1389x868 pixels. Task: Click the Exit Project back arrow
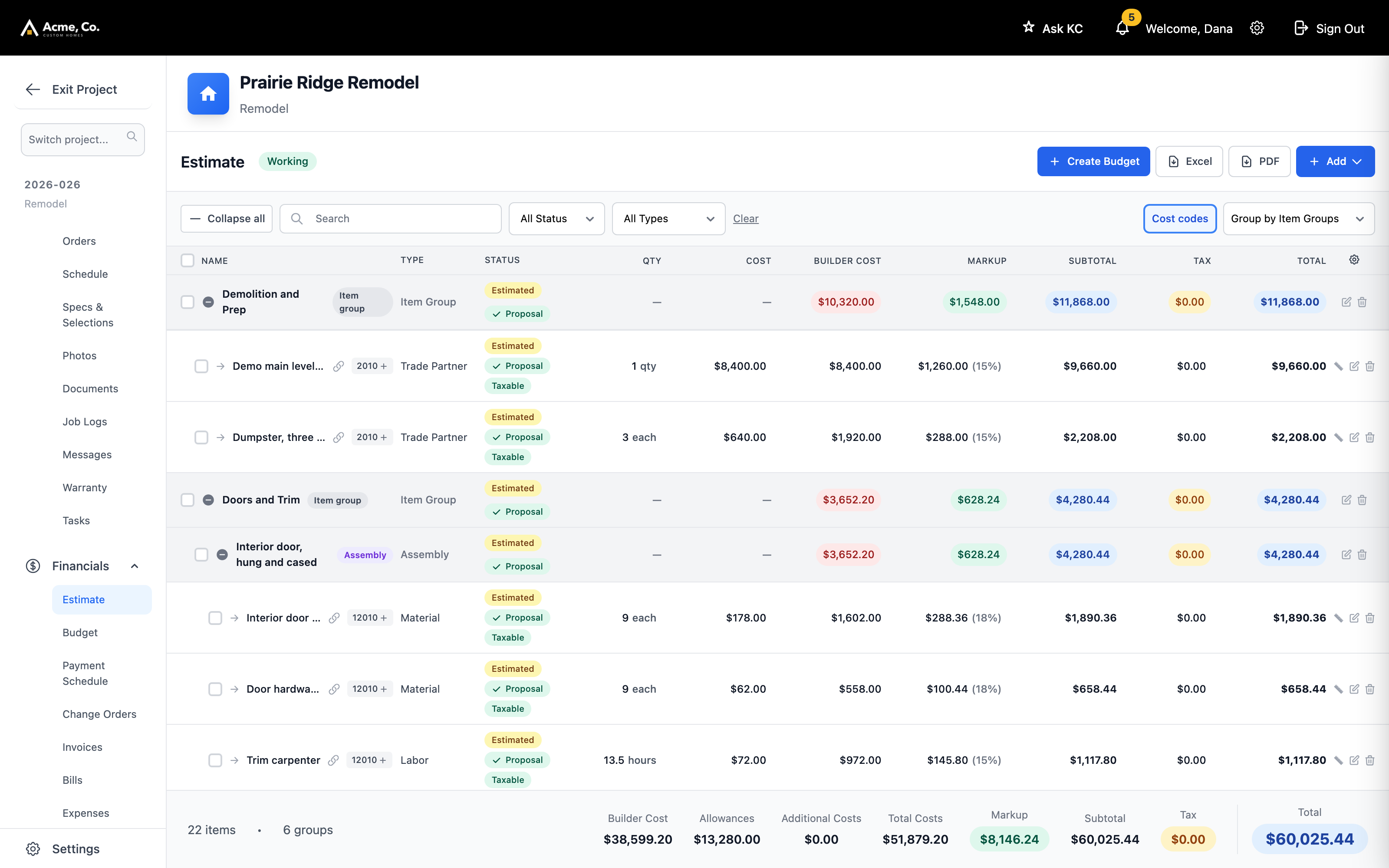(33, 89)
